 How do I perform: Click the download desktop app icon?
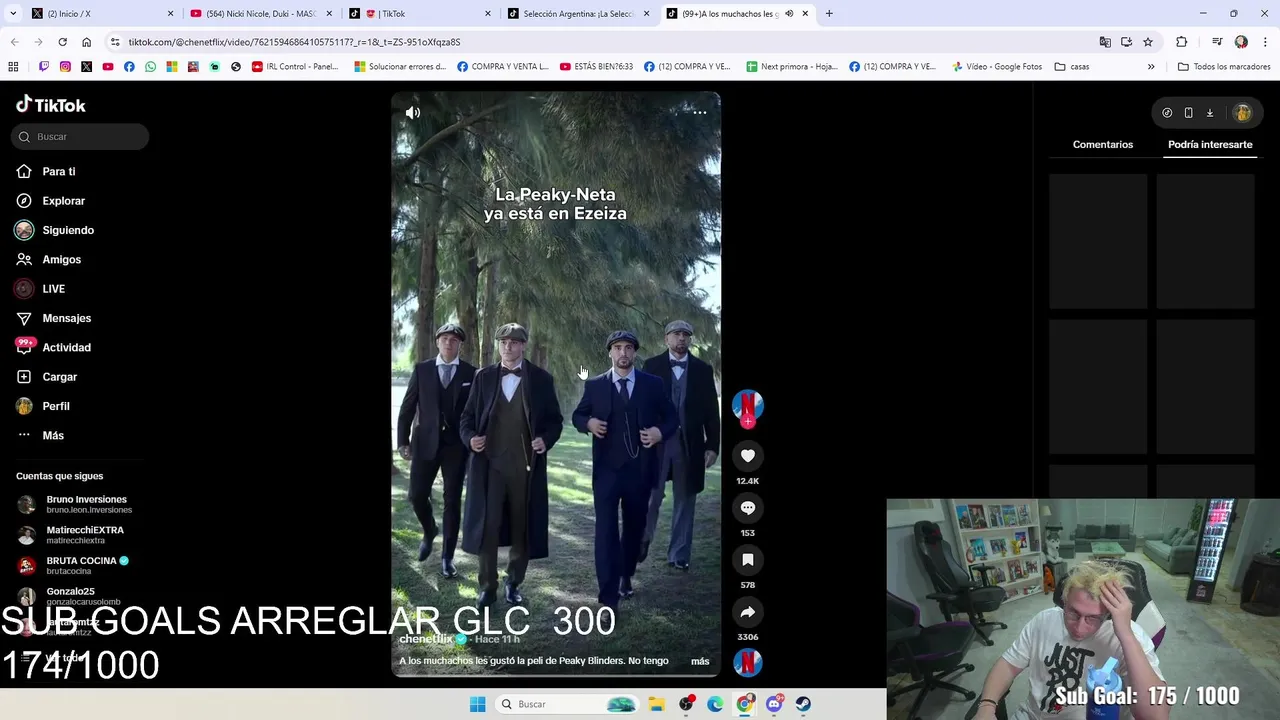(x=1209, y=113)
